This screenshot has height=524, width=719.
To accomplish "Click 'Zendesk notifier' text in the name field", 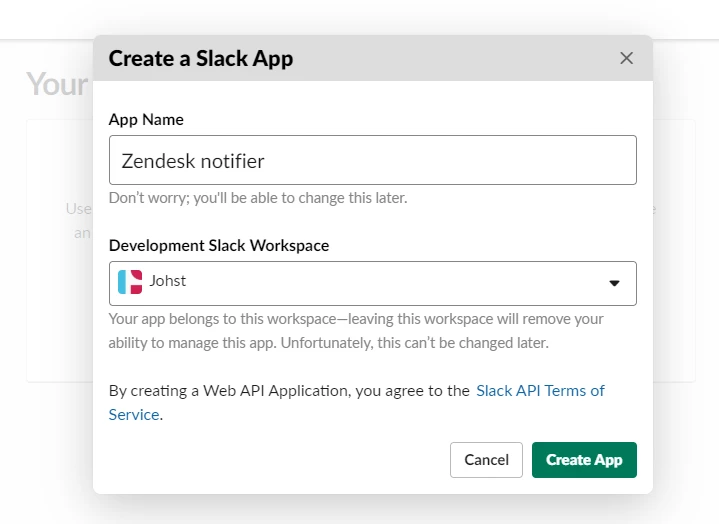I will tap(193, 160).
